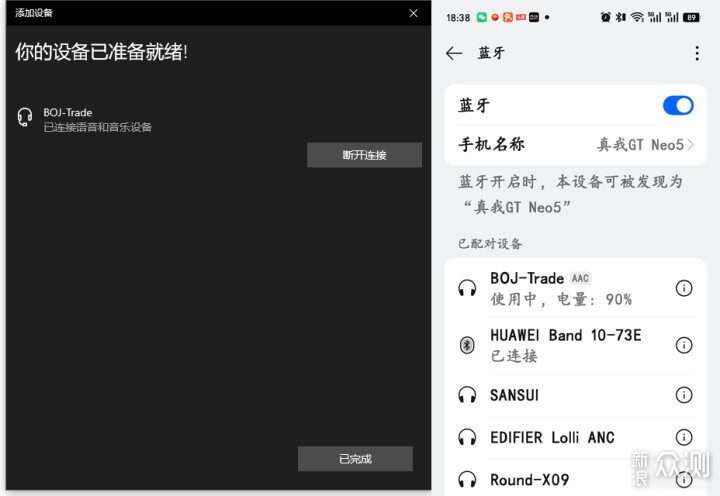Image resolution: width=720 pixels, height=496 pixels.
Task: Tap the Round-X09 device
Action: pyautogui.click(x=575, y=479)
